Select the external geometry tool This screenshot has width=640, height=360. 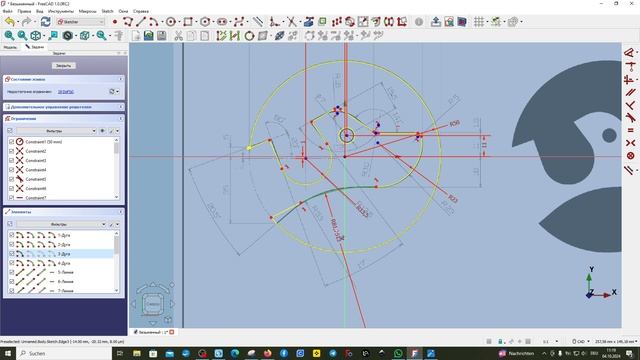pyautogui.click(x=309, y=22)
